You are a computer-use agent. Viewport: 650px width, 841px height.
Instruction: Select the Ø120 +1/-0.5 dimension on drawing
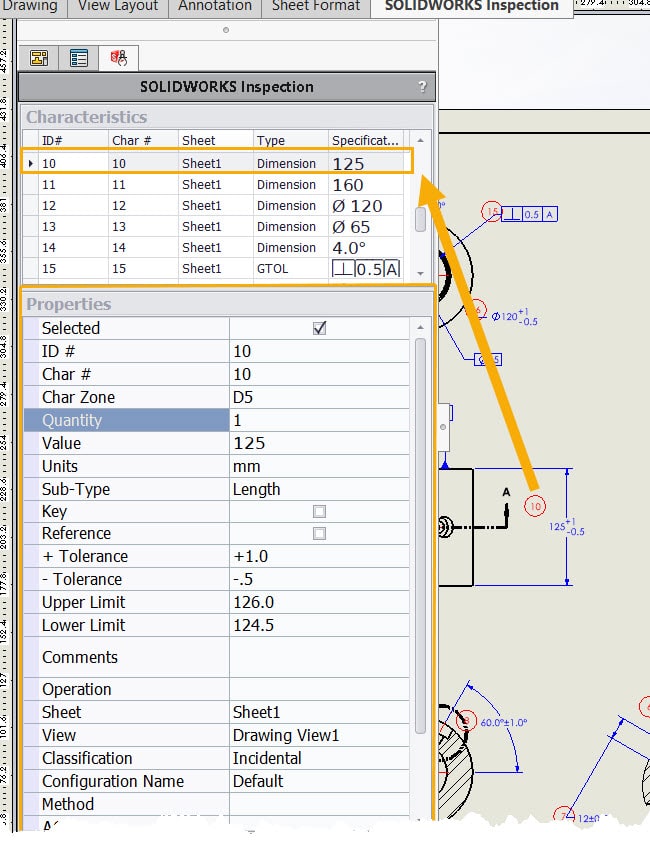[514, 316]
